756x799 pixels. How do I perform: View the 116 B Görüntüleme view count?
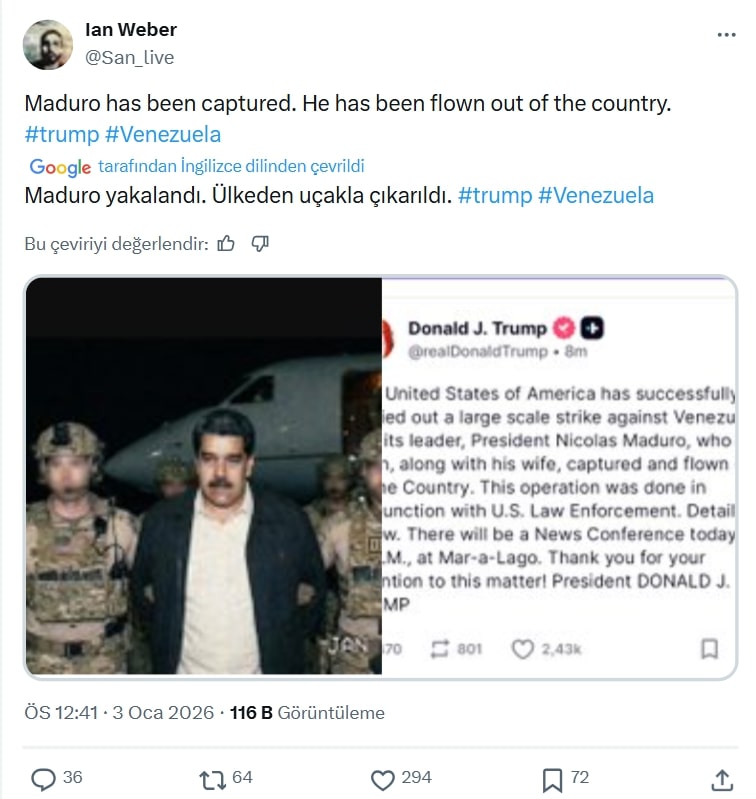[x=307, y=713]
